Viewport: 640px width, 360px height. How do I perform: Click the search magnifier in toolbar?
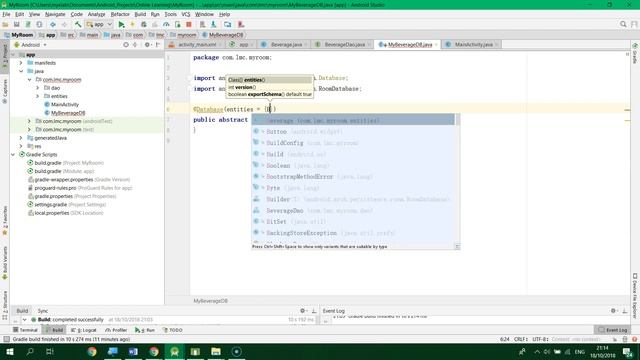pyautogui.click(x=623, y=24)
